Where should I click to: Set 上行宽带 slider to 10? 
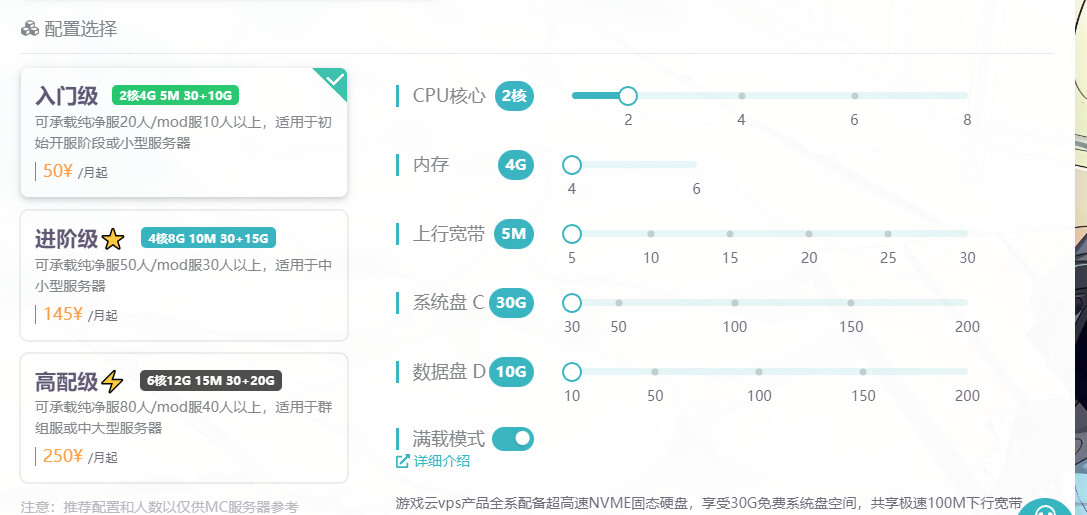pos(651,234)
